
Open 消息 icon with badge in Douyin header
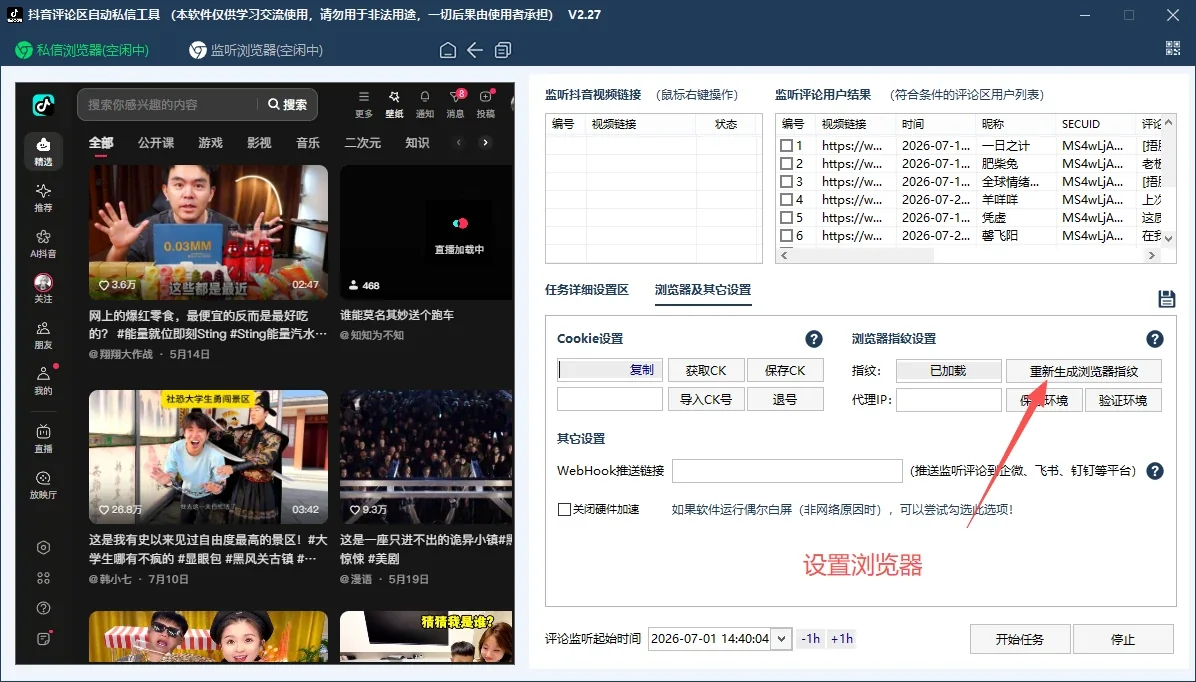point(455,104)
